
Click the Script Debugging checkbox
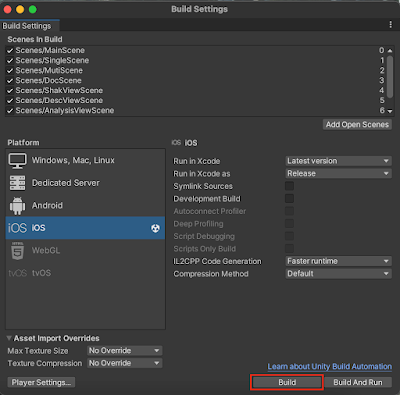[x=289, y=236]
